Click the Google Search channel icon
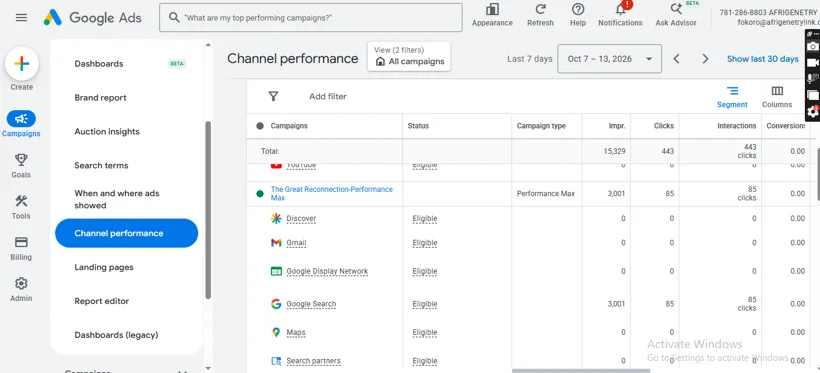 [x=276, y=304]
